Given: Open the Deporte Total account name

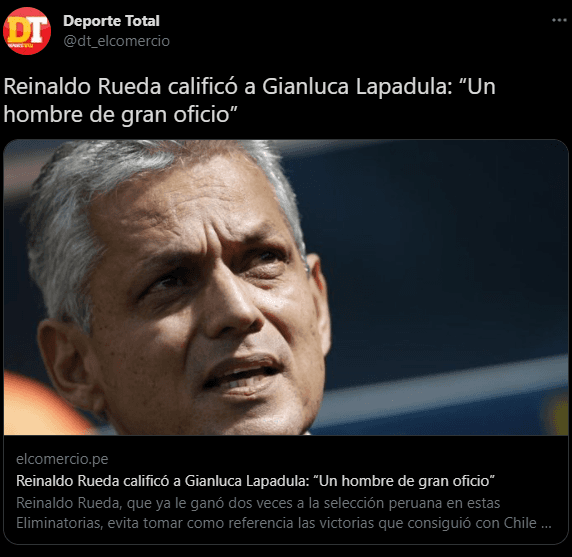Looking at the screenshot, I should pyautogui.click(x=111, y=21).
